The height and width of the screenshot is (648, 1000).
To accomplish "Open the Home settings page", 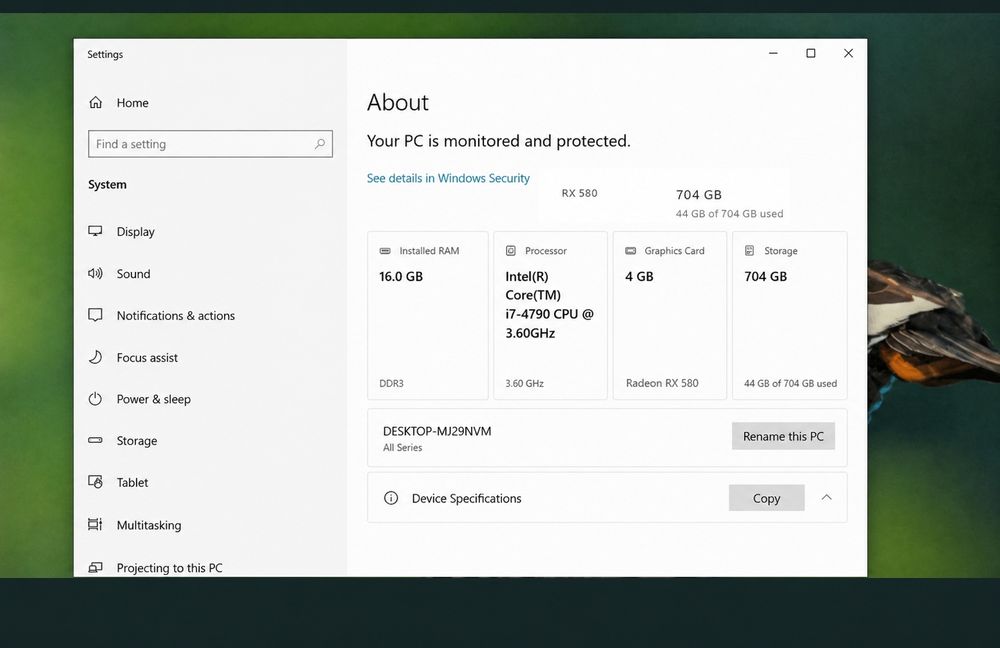I will click(x=132, y=103).
